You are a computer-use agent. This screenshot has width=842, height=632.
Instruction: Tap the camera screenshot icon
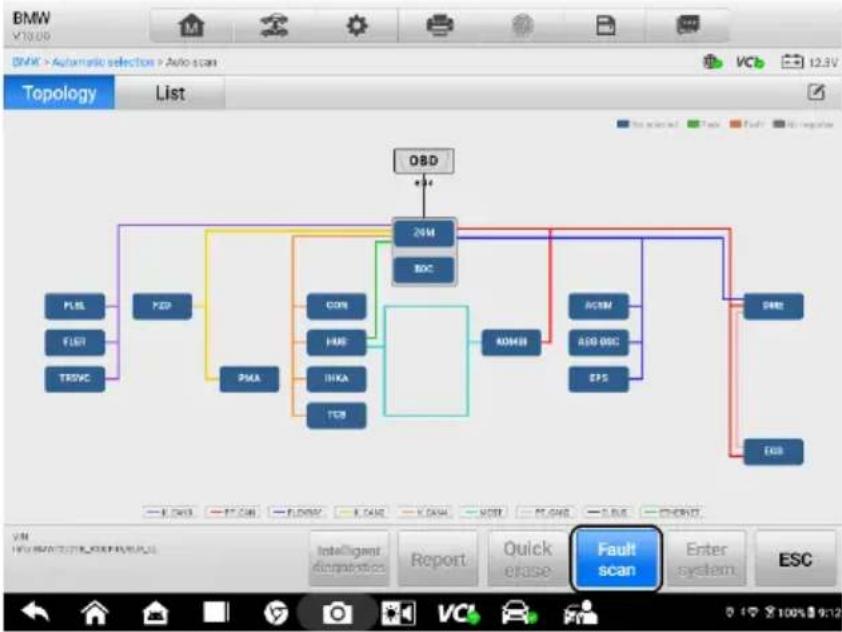click(x=337, y=613)
